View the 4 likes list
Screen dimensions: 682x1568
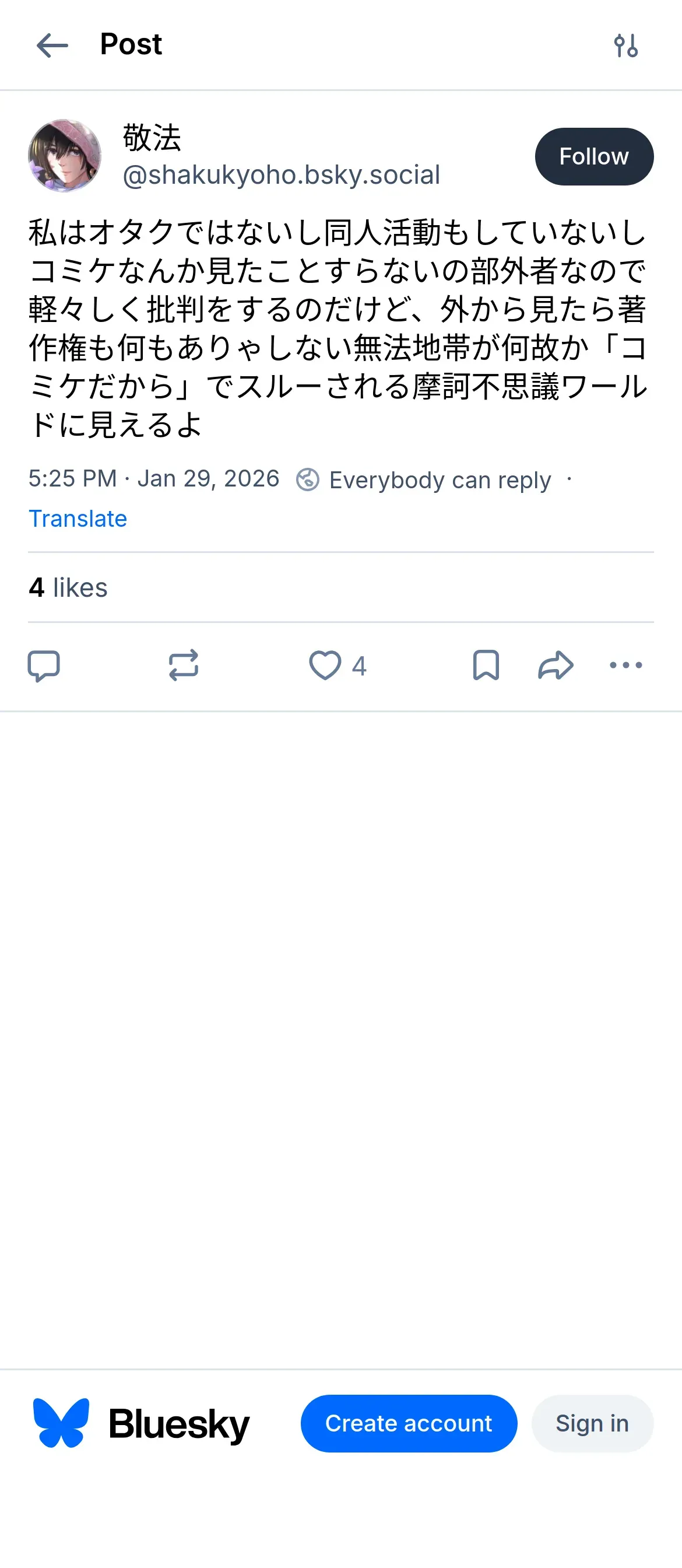tap(68, 587)
